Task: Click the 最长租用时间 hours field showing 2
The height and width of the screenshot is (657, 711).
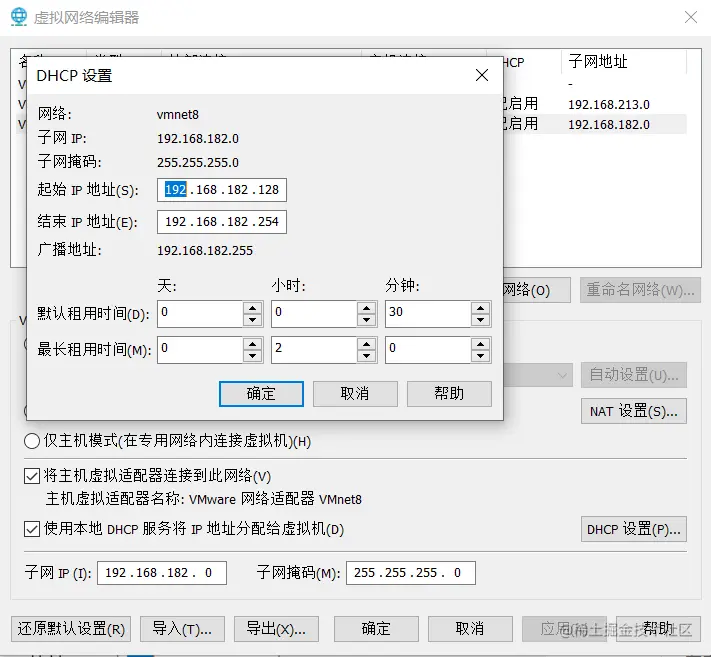Action: tap(314, 350)
